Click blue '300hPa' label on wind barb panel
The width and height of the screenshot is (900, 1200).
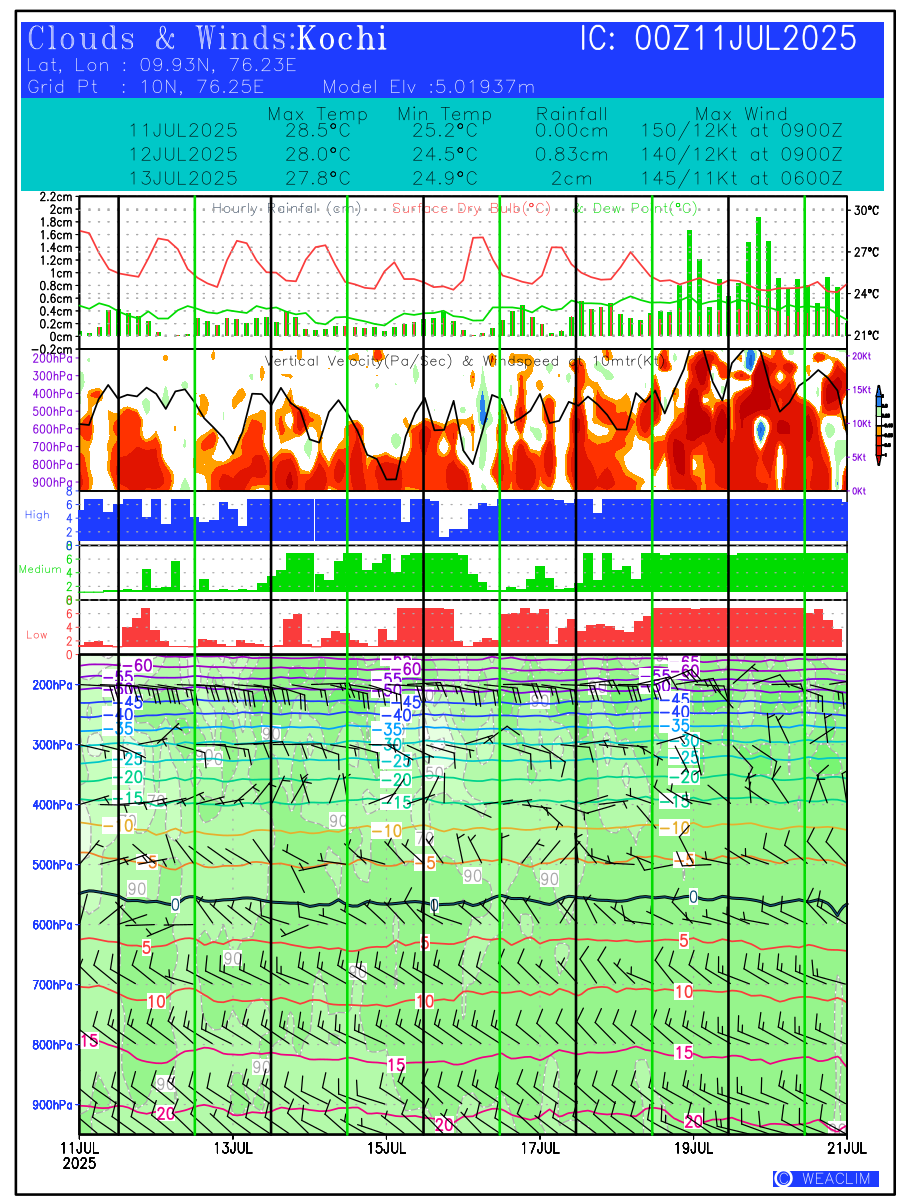click(x=53, y=745)
